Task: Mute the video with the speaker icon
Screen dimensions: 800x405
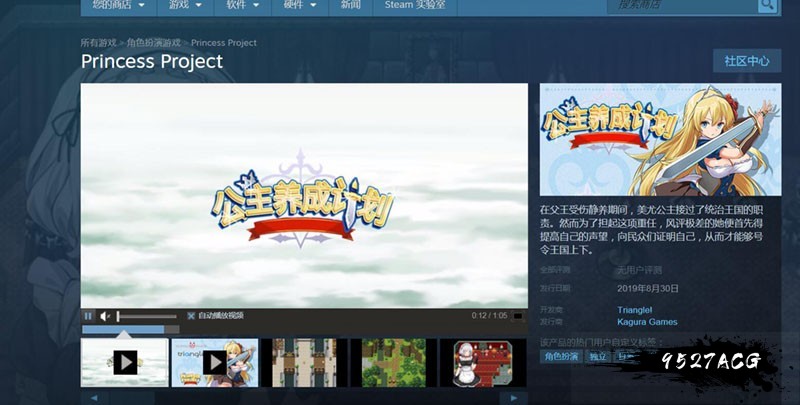Action: pyautogui.click(x=105, y=316)
